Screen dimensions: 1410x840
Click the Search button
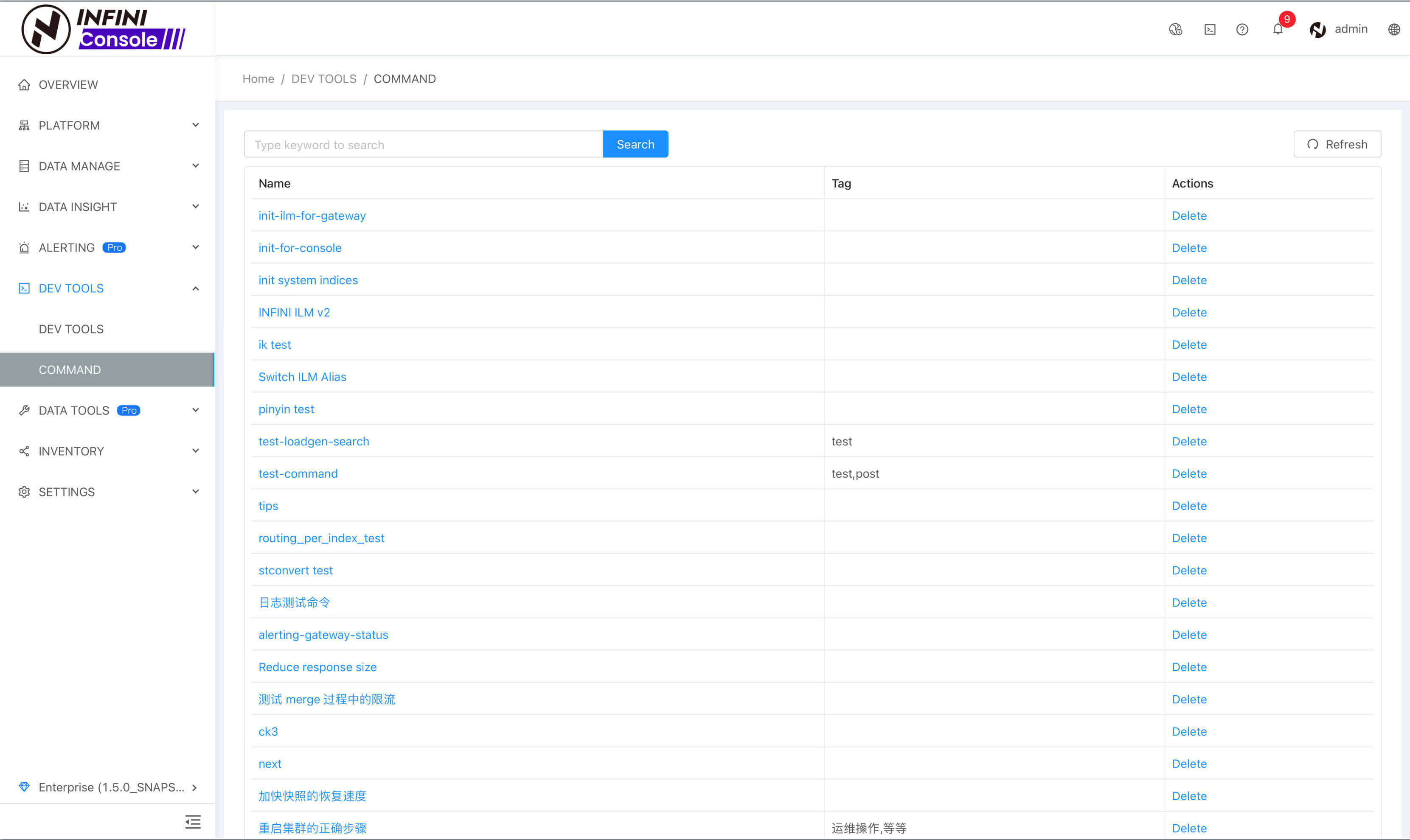click(636, 144)
